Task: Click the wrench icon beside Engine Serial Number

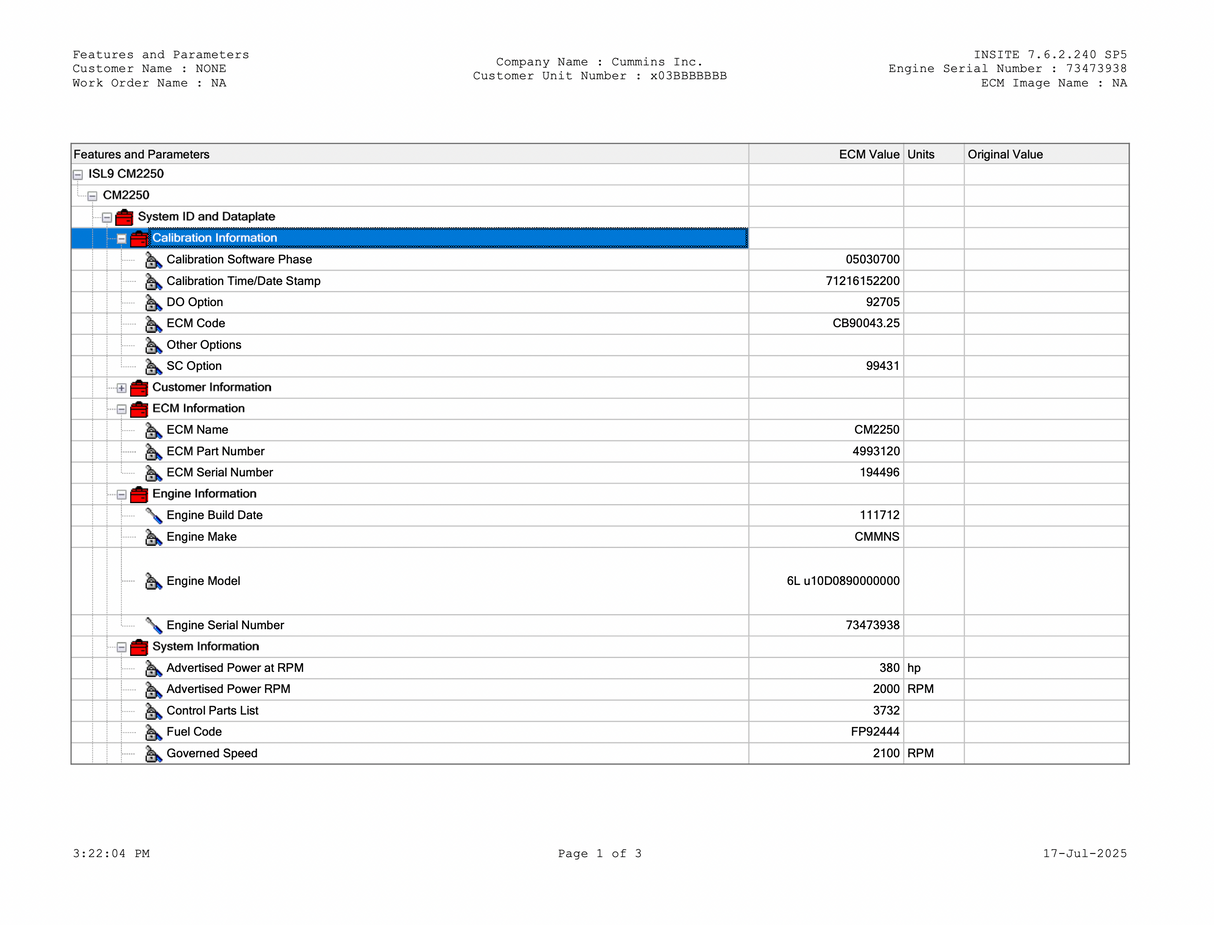Action: [x=153, y=626]
